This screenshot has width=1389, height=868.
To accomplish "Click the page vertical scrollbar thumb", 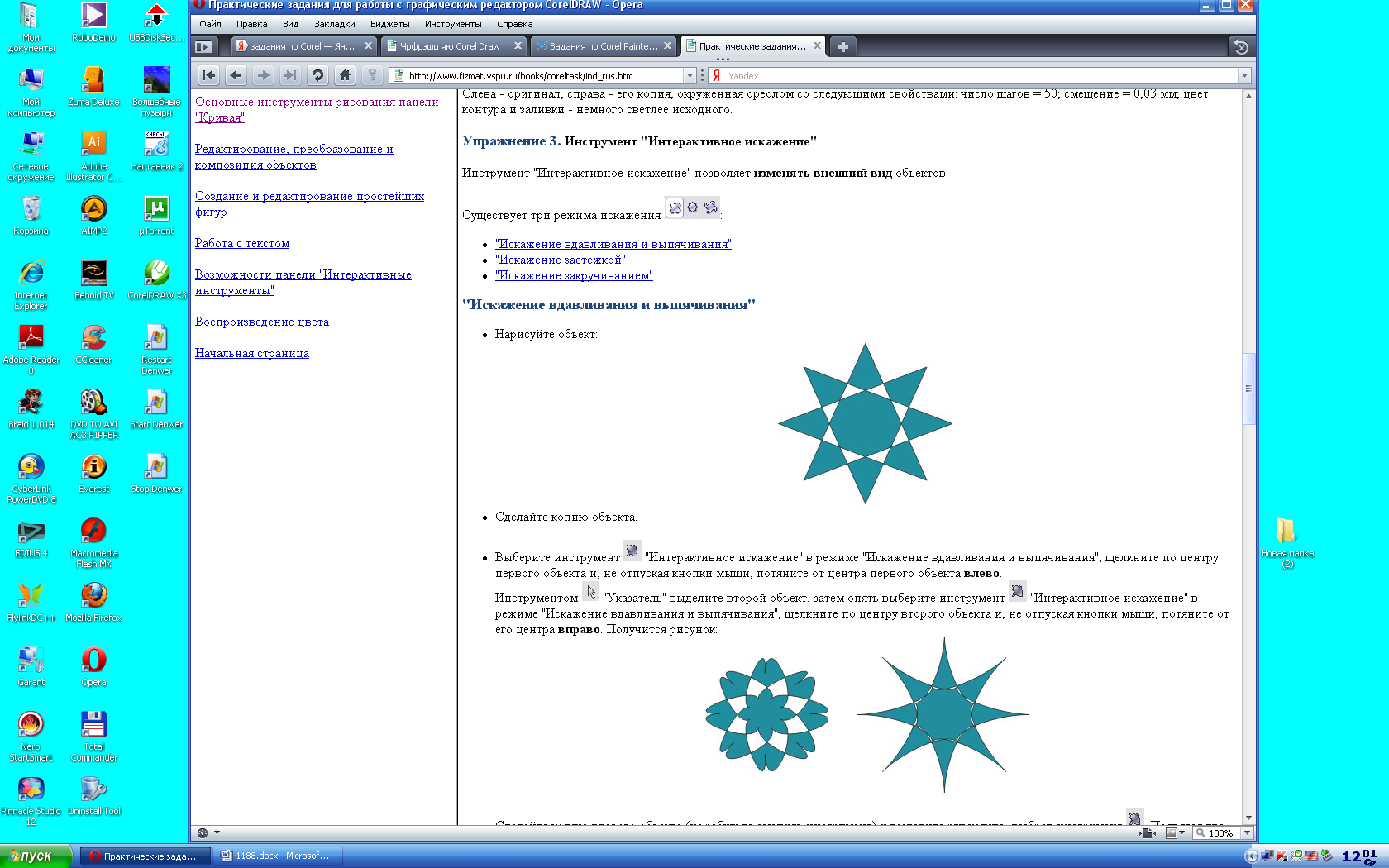I will coord(1248,389).
